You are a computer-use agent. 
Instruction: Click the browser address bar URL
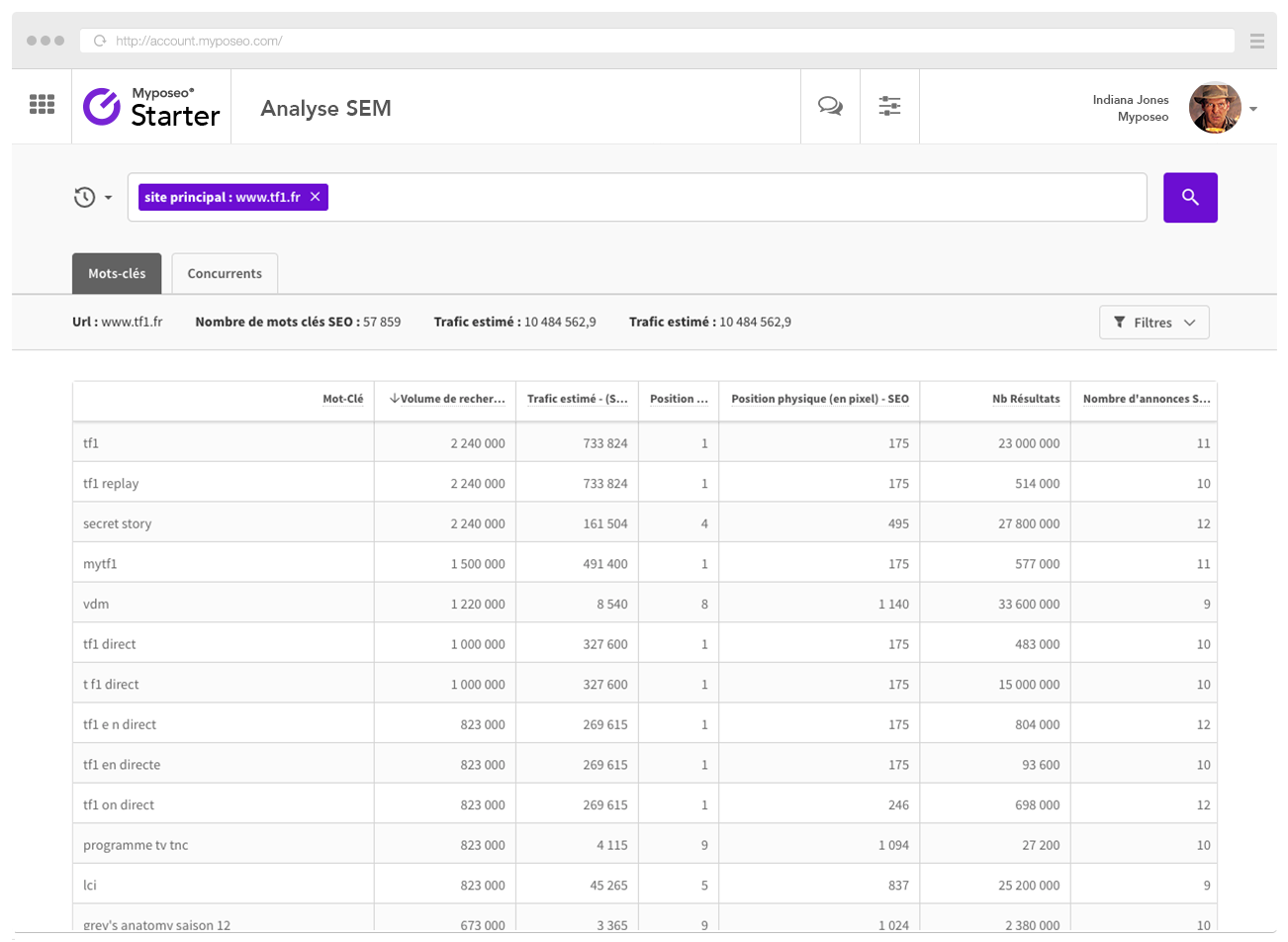pos(199,41)
